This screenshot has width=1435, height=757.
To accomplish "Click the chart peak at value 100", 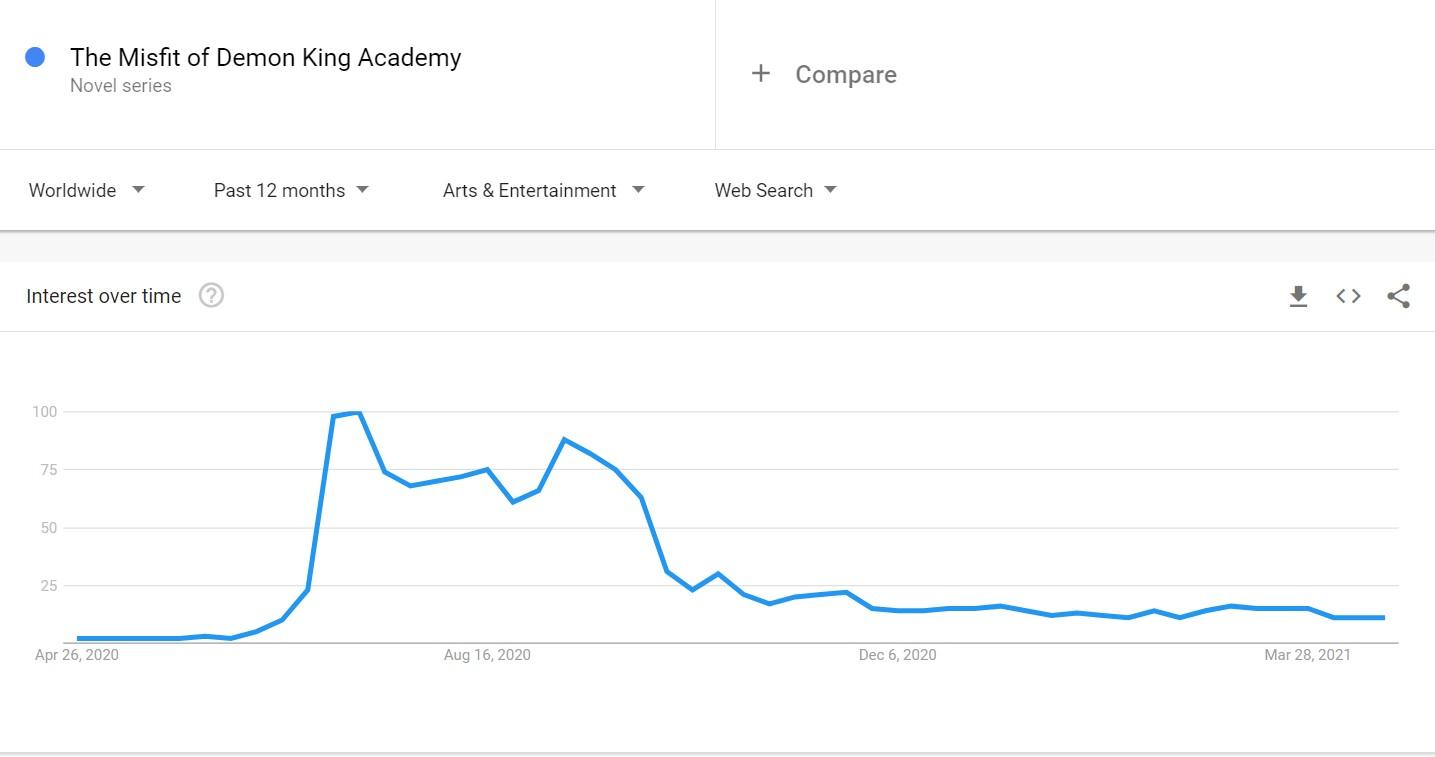I will coord(357,412).
